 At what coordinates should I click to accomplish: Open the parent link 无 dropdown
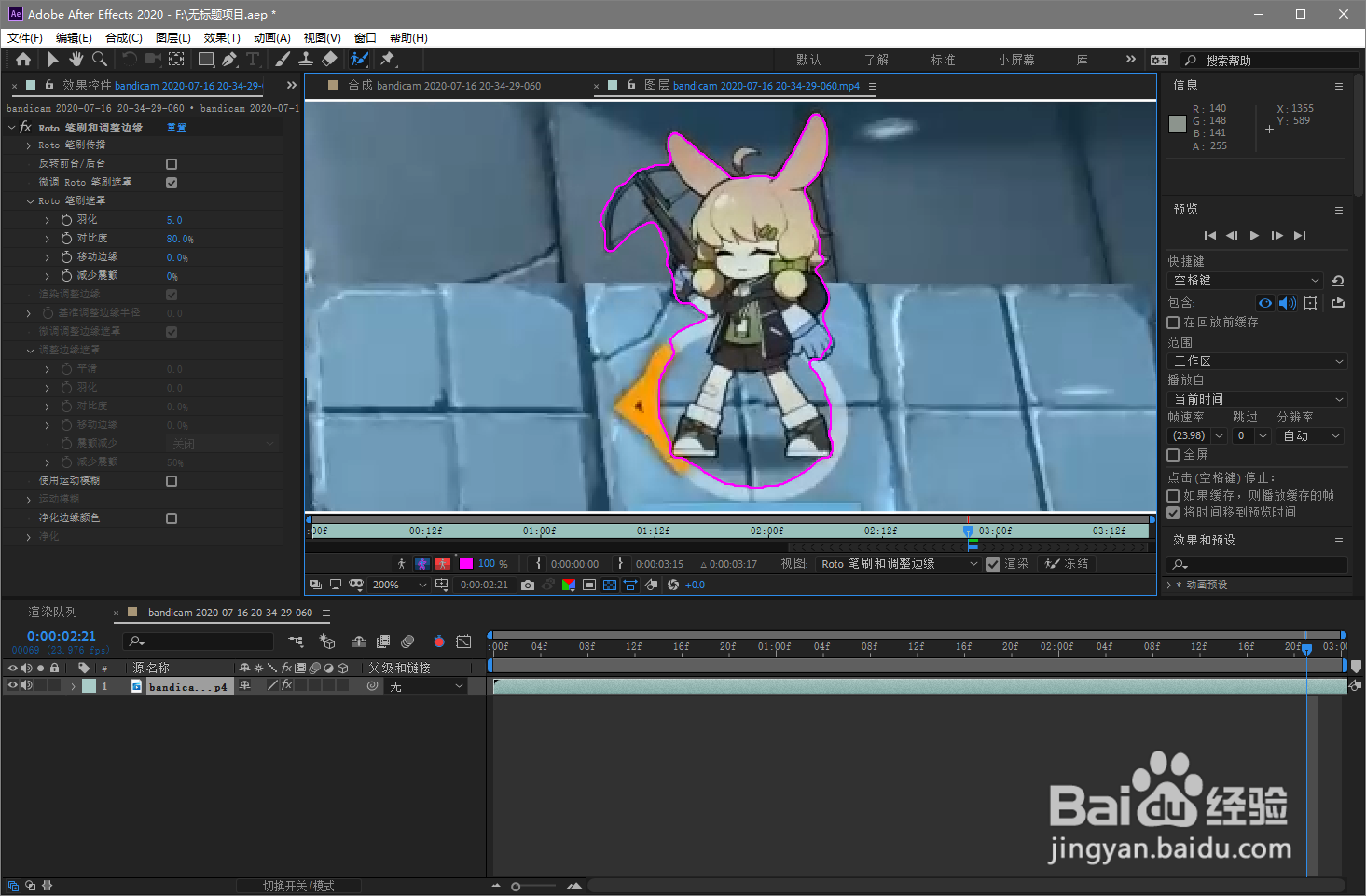(x=426, y=686)
